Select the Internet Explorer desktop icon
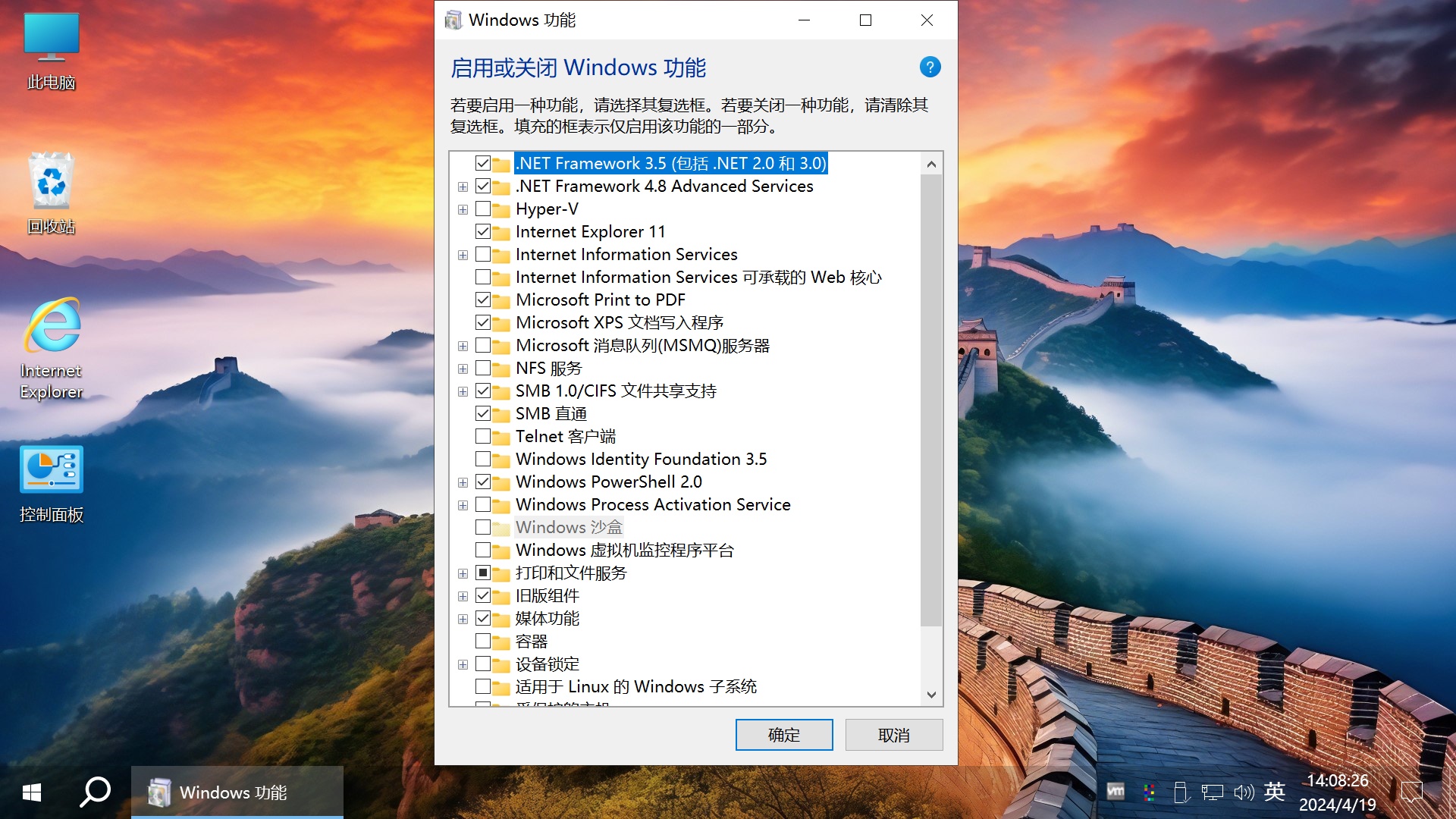Viewport: 1456px width, 819px height. pos(52,349)
